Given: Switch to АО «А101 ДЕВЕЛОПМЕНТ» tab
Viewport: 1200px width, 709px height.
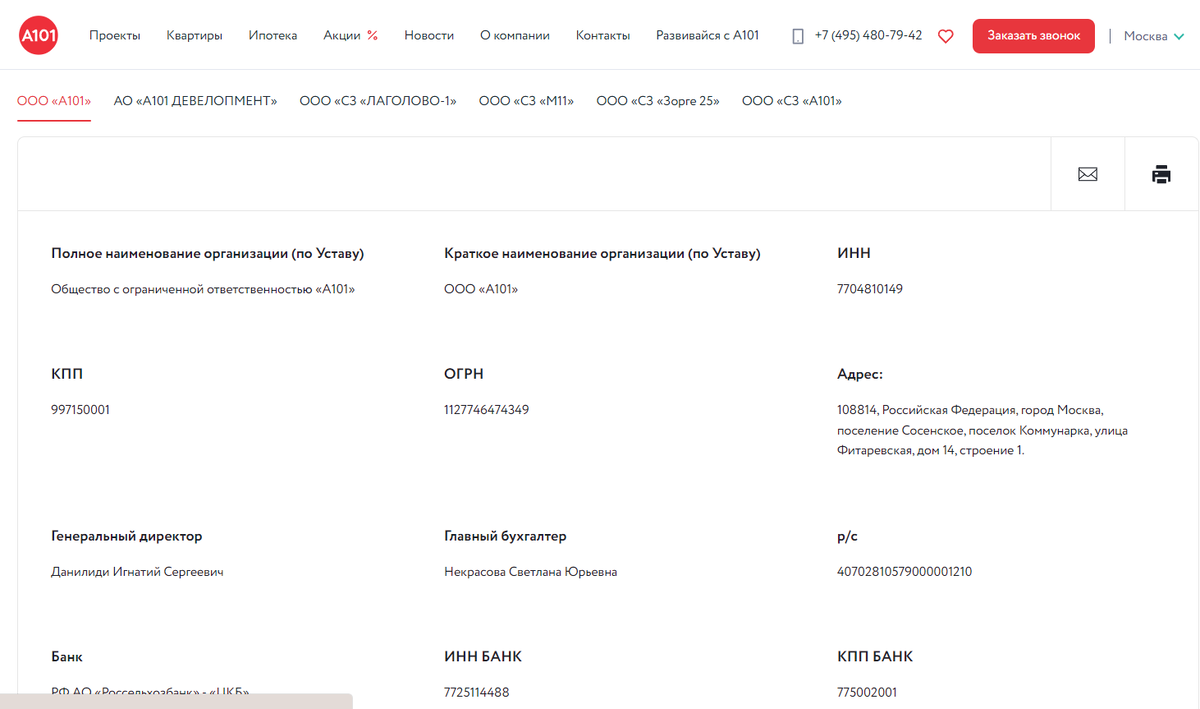Looking at the screenshot, I should [195, 101].
